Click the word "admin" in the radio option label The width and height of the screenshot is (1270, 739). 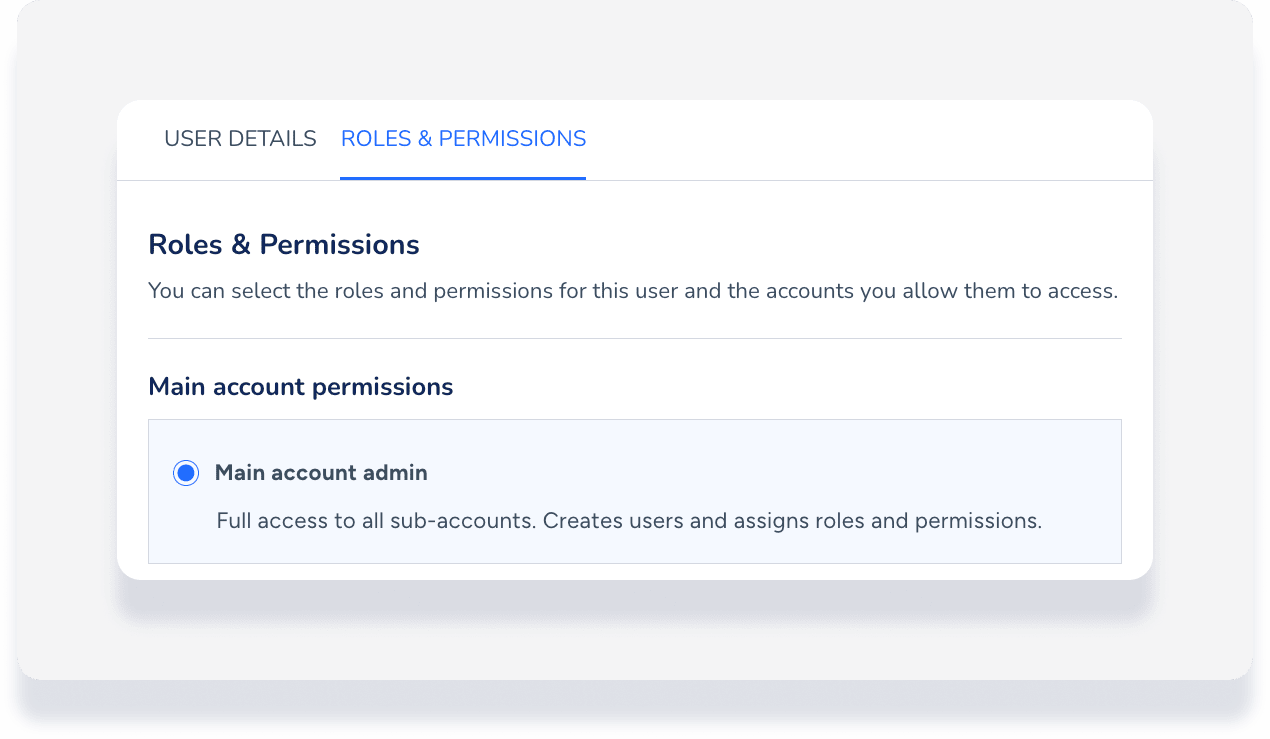coord(397,473)
